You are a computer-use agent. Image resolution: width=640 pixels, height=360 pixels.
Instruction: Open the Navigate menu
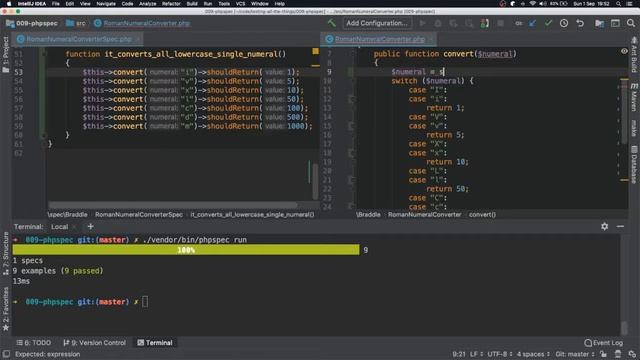tap(106, 4)
